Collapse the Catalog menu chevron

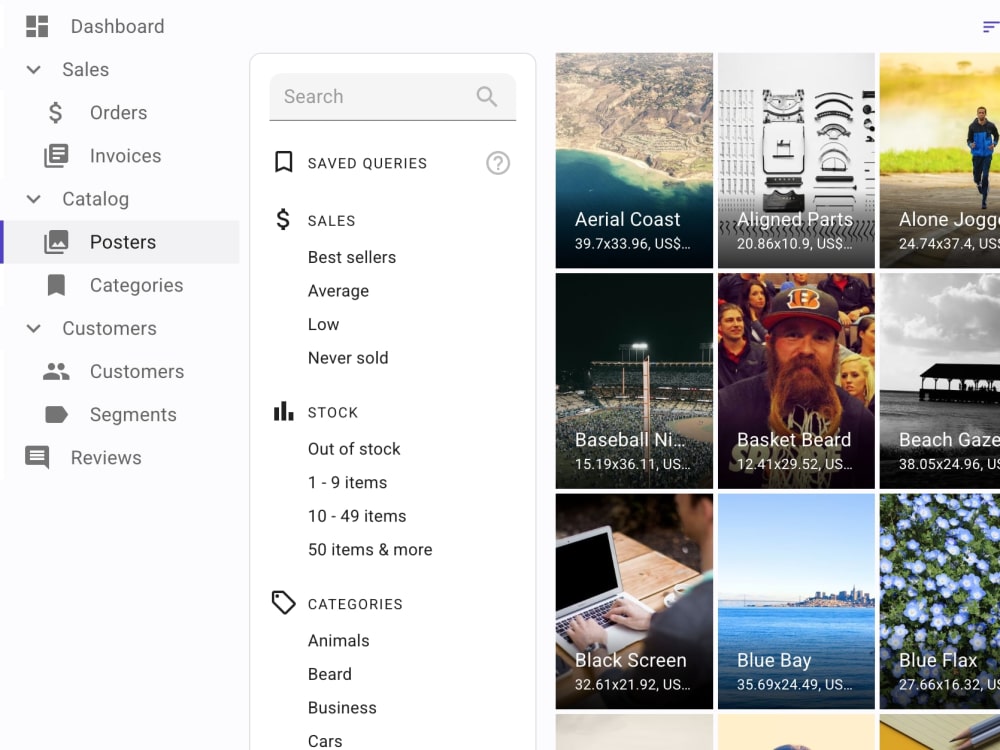34,200
